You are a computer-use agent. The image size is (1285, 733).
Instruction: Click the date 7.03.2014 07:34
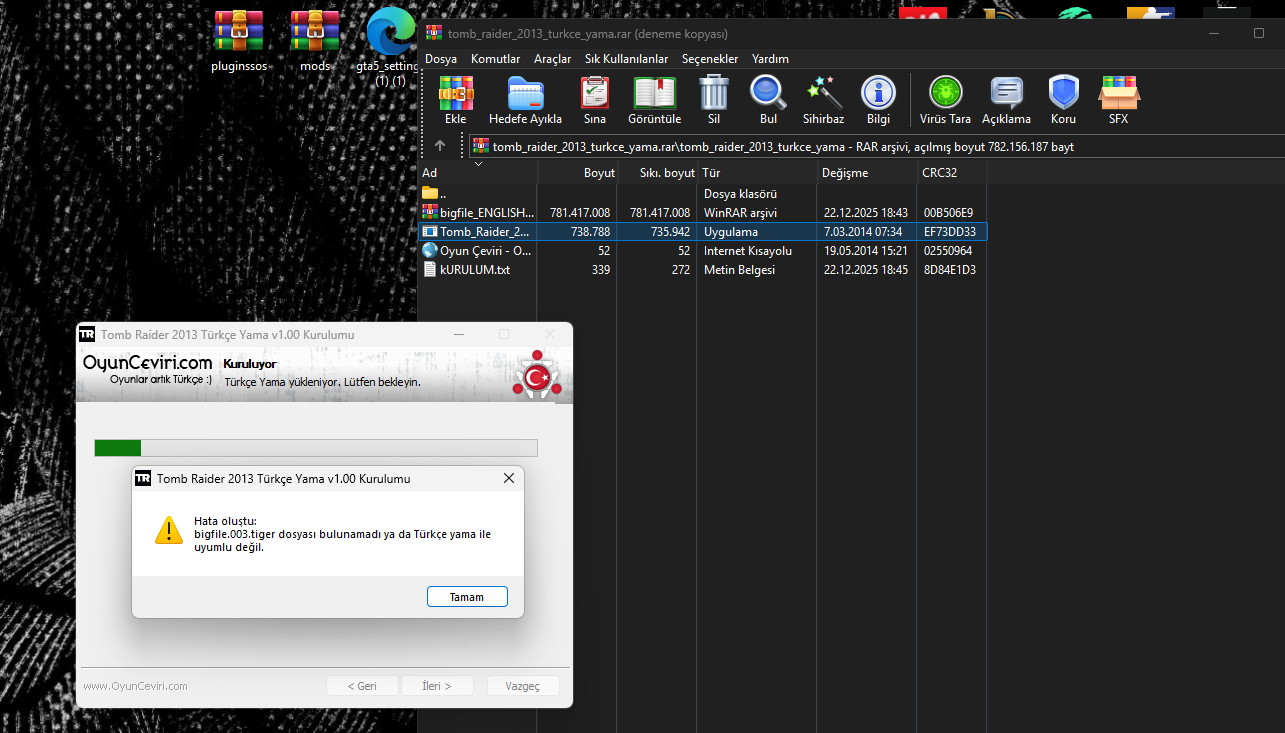tap(862, 232)
